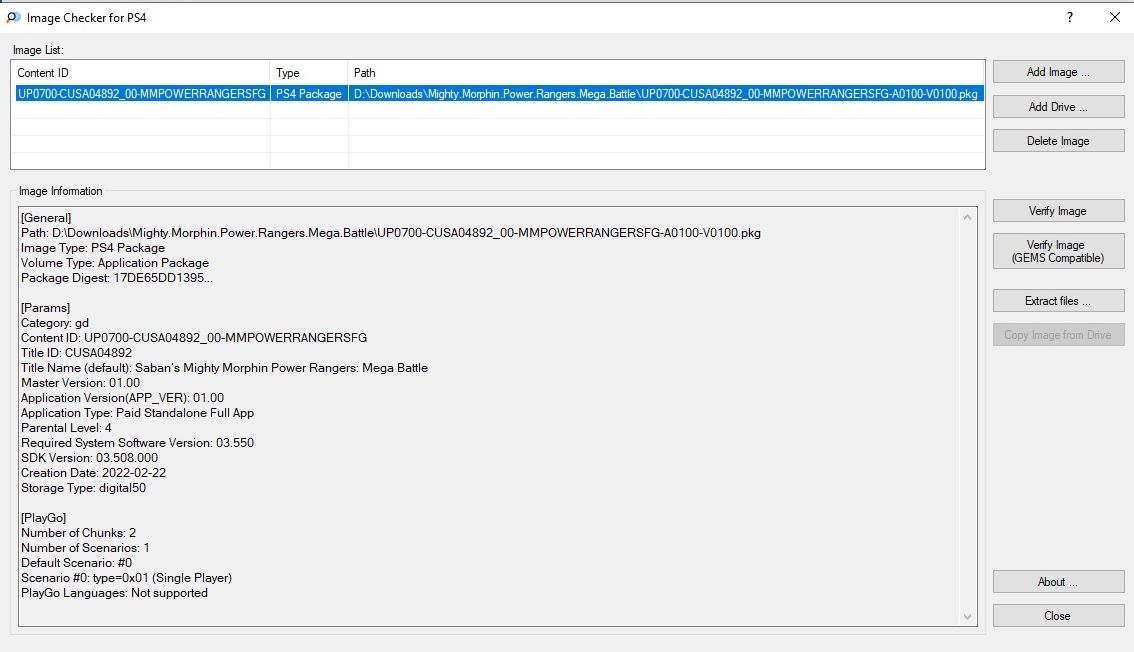The image size is (1134, 652).
Task: Open the About dialog
Action: (x=1058, y=581)
